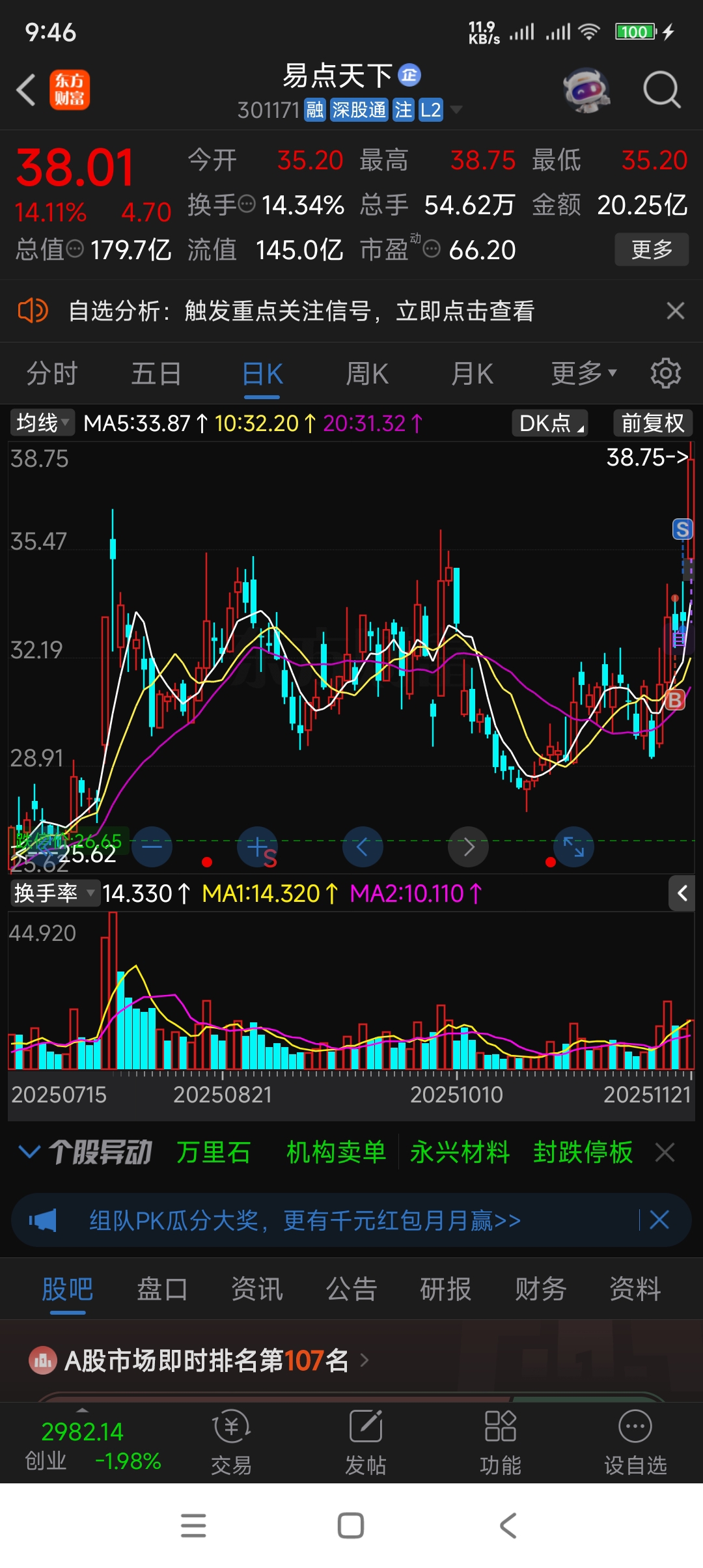
Task: Close the 组队PK promotion banner
Action: 659,1220
